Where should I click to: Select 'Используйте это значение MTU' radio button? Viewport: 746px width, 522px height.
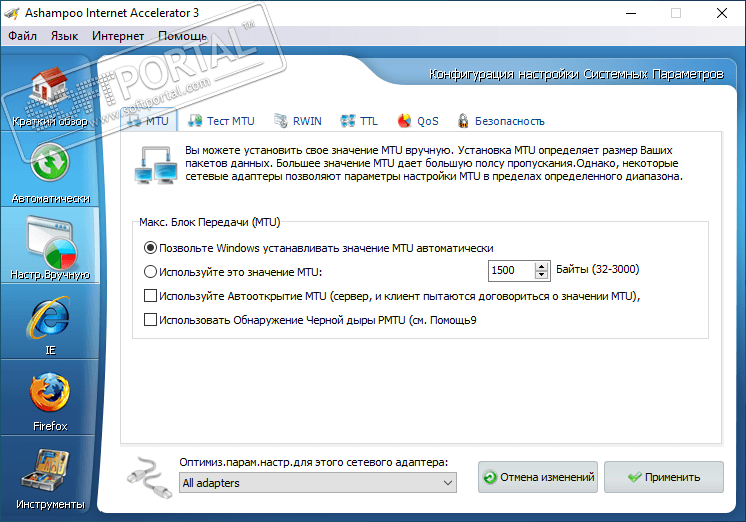pyautogui.click(x=150, y=272)
